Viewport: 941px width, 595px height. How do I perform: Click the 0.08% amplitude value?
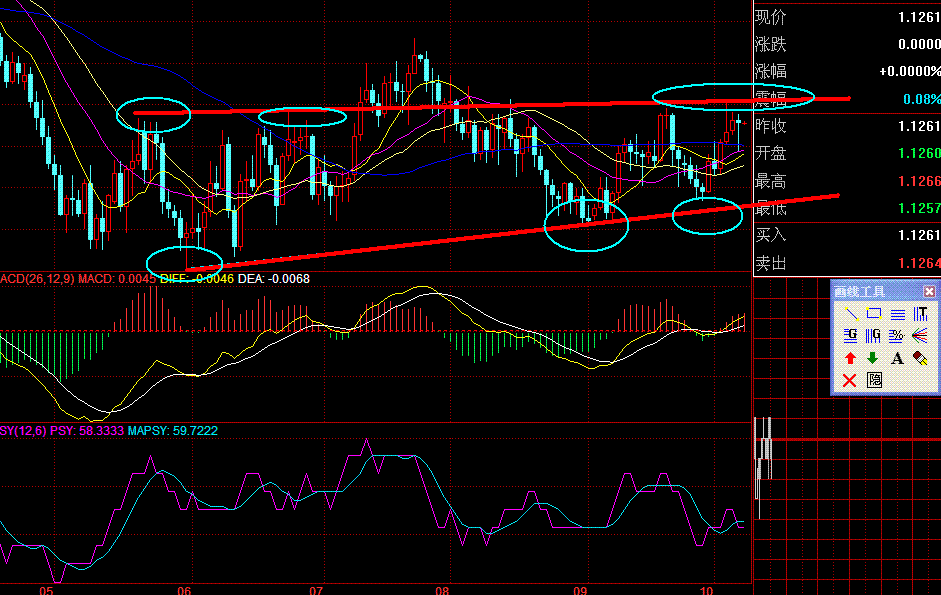[922, 99]
